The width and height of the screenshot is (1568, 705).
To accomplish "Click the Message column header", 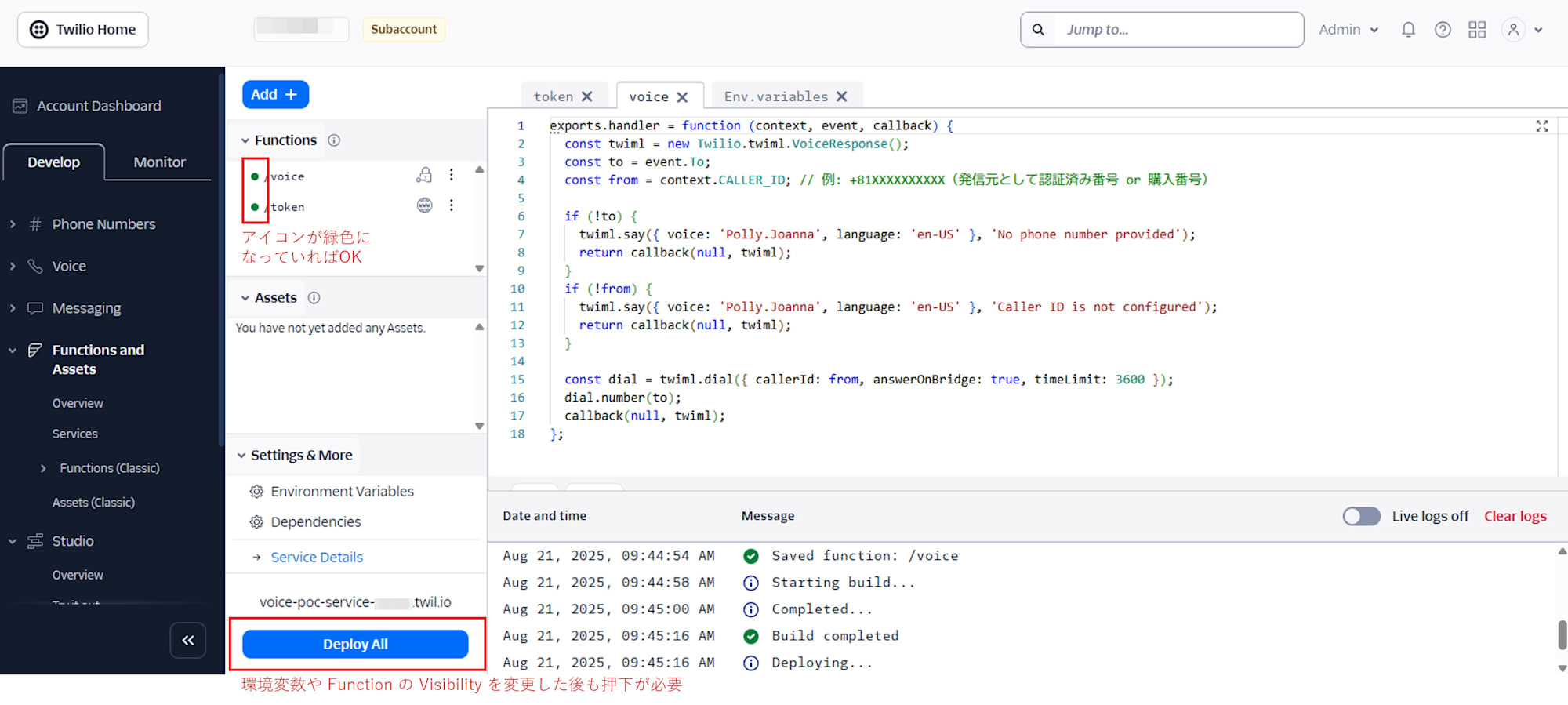I will click(x=768, y=516).
